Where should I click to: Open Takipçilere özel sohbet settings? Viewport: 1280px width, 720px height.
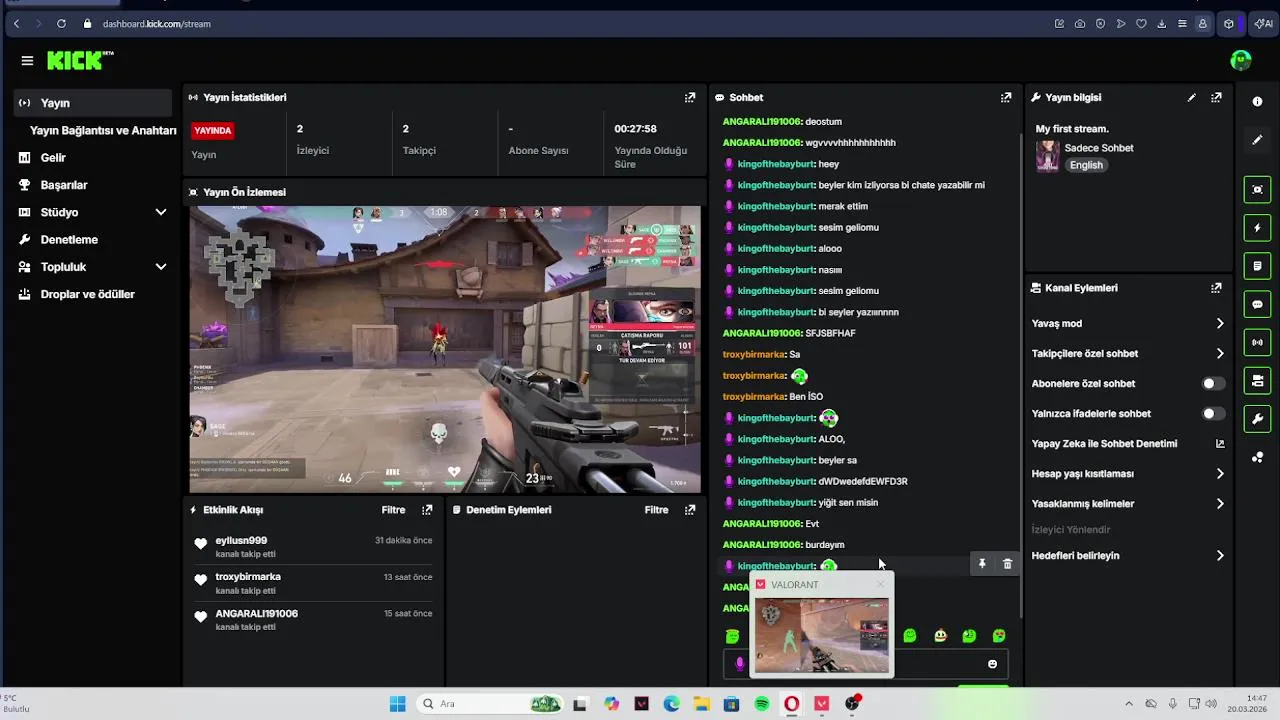[1127, 354]
